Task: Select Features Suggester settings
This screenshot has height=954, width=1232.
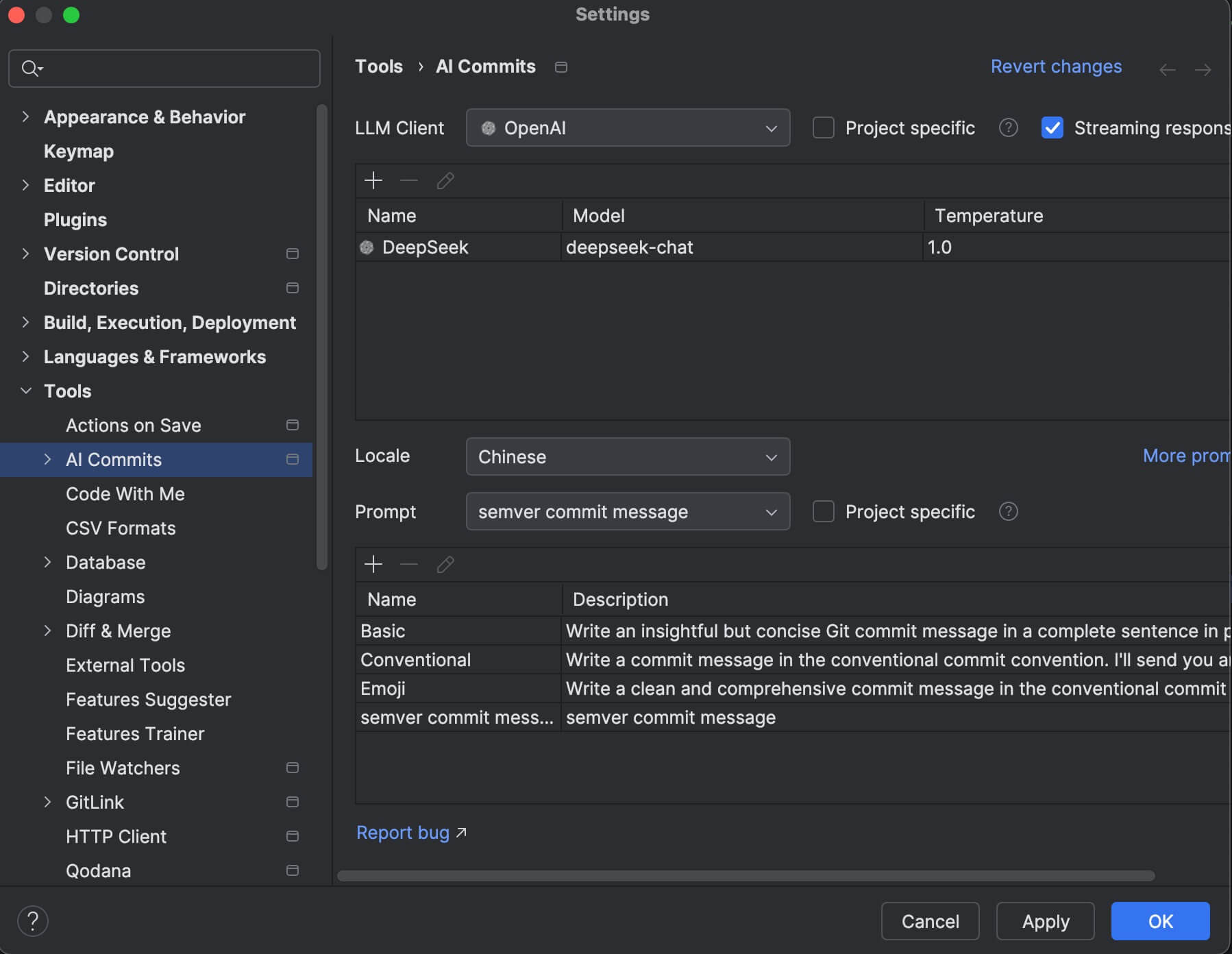Action: tap(149, 700)
